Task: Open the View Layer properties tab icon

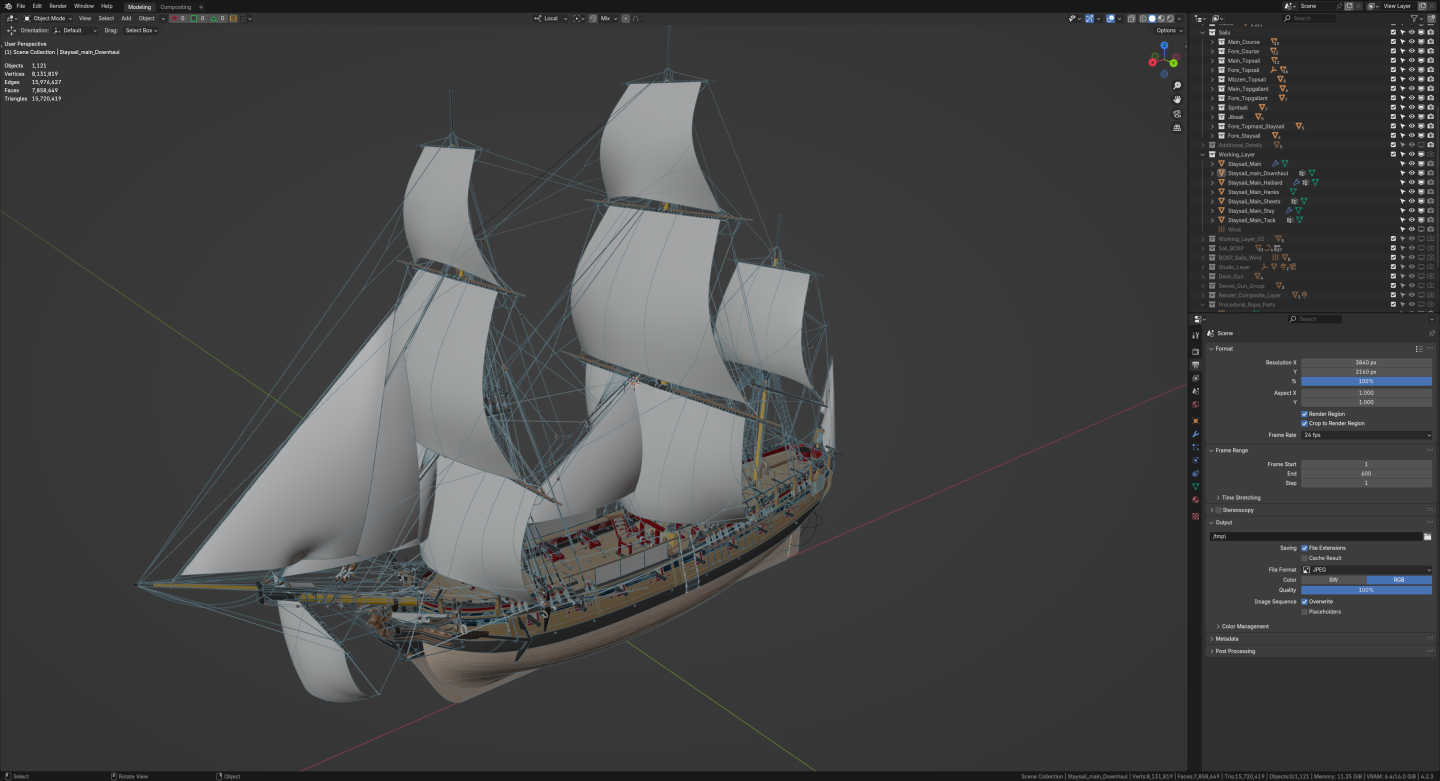Action: click(1195, 378)
